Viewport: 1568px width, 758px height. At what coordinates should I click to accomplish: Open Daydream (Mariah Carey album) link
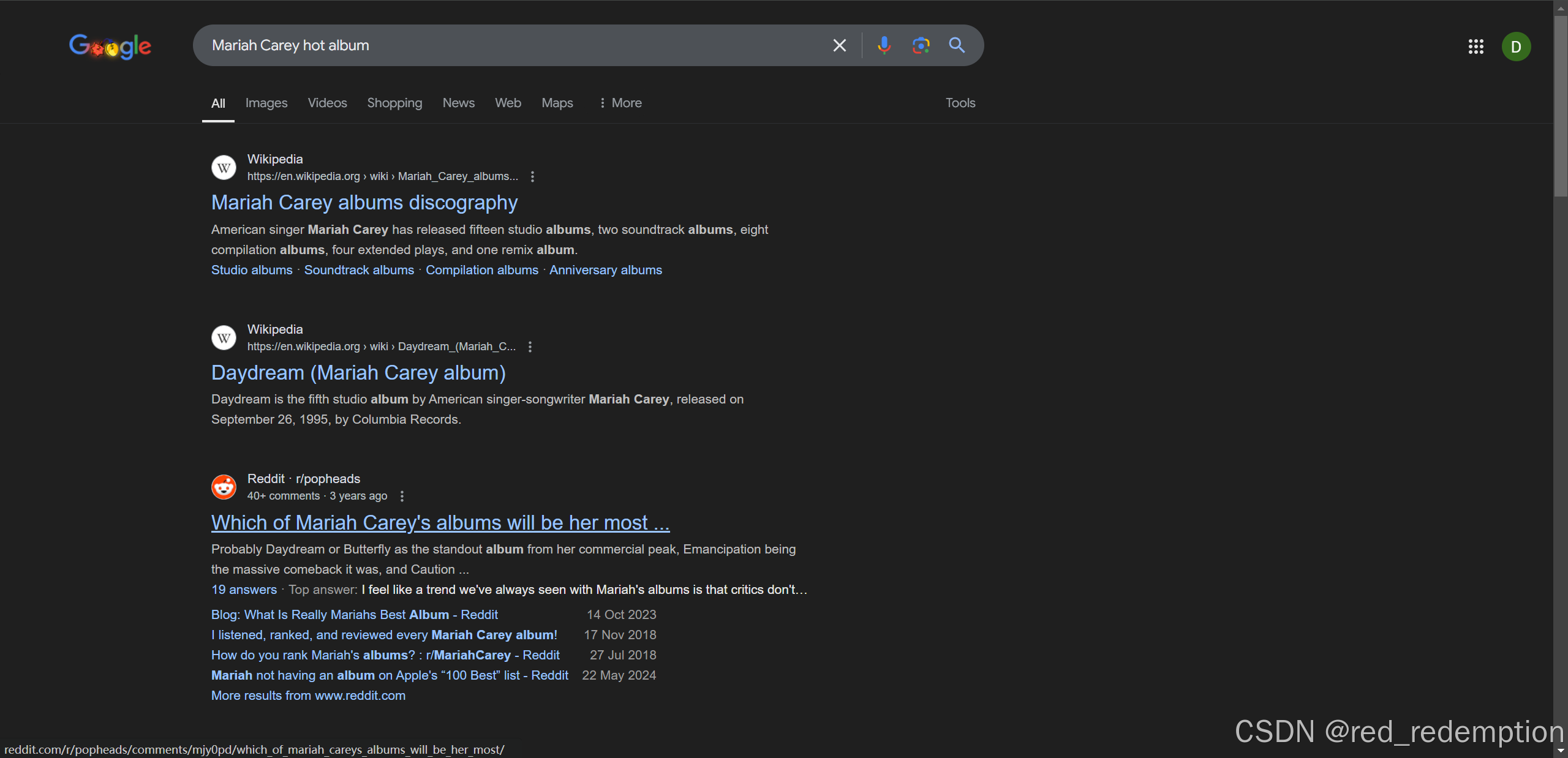358,373
